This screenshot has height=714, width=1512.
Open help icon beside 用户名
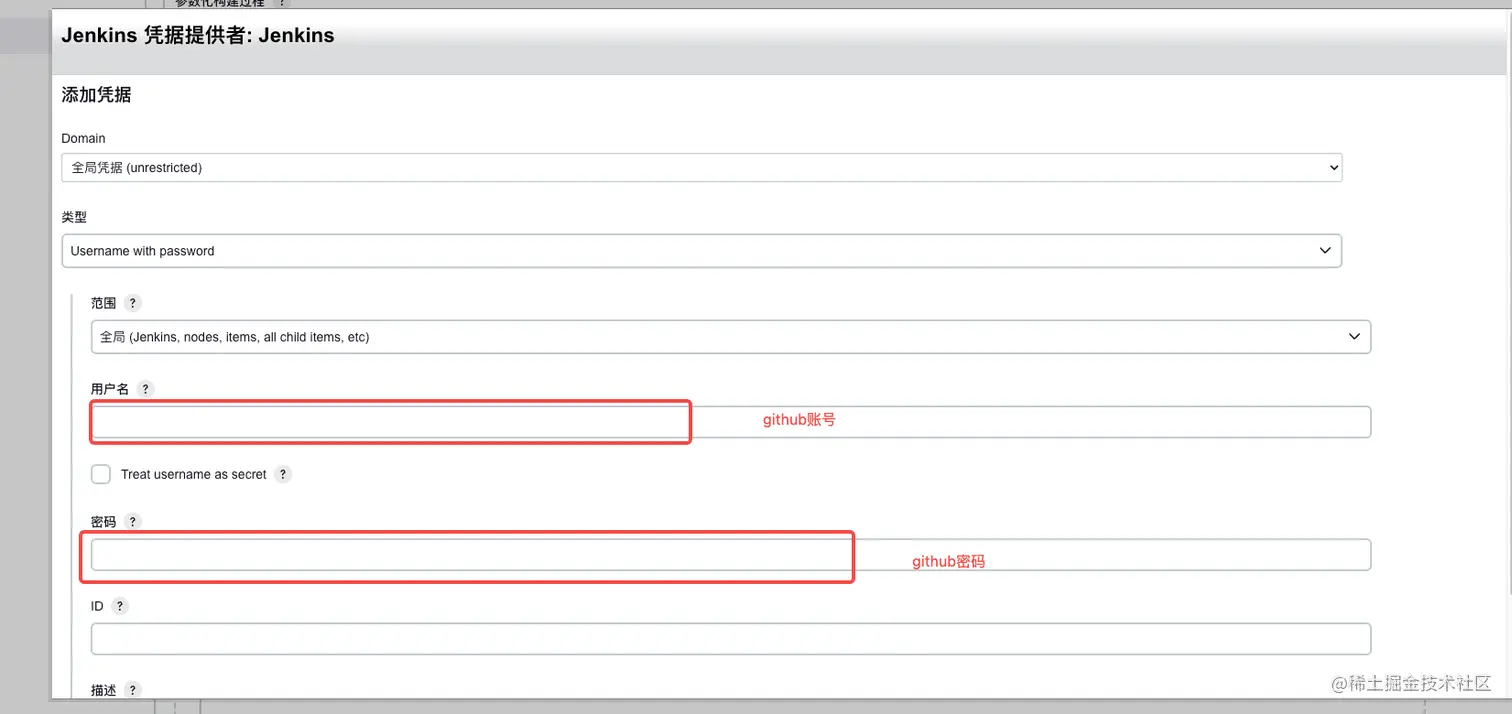[x=145, y=389]
